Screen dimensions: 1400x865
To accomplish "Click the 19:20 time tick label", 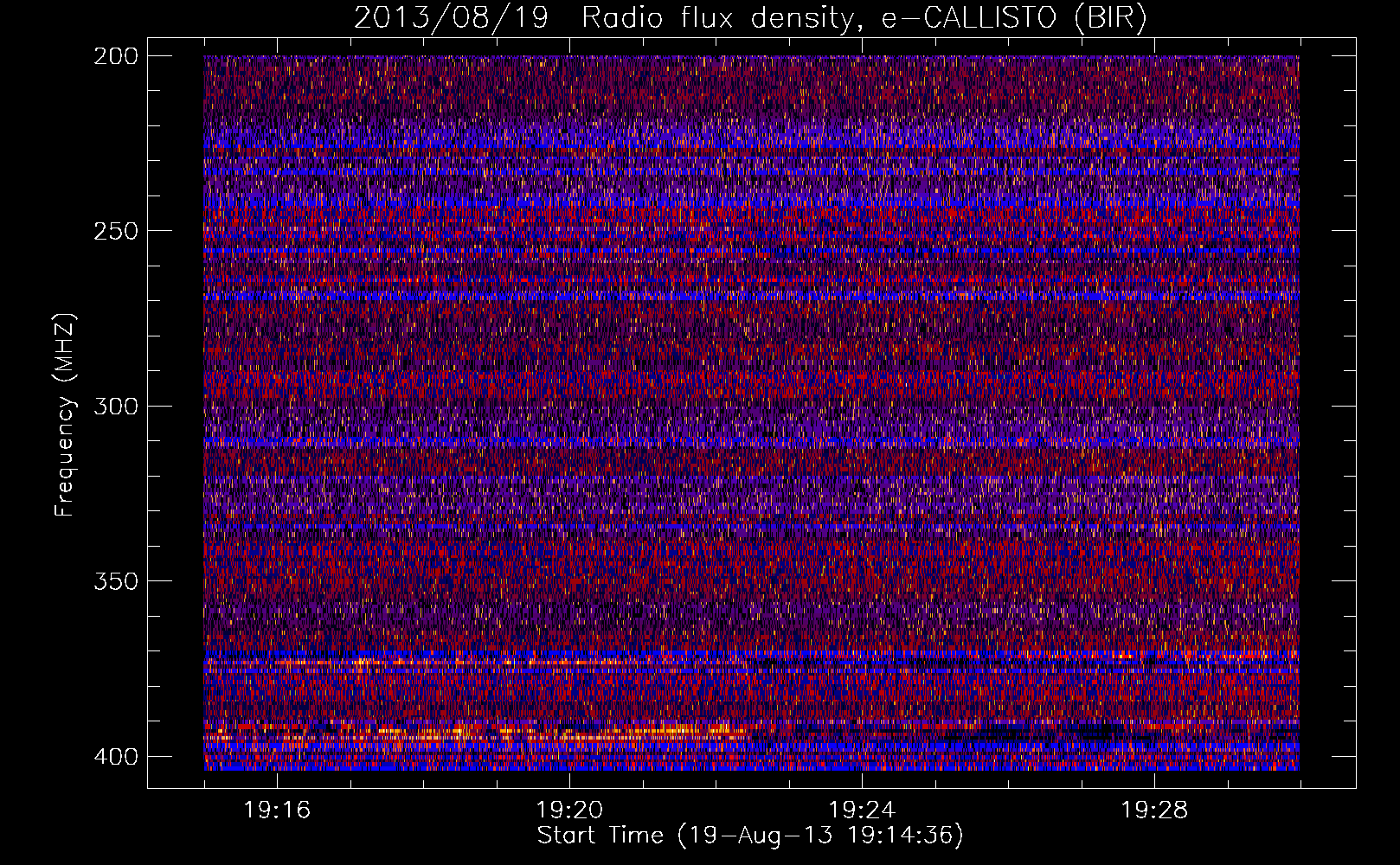I will [569, 810].
